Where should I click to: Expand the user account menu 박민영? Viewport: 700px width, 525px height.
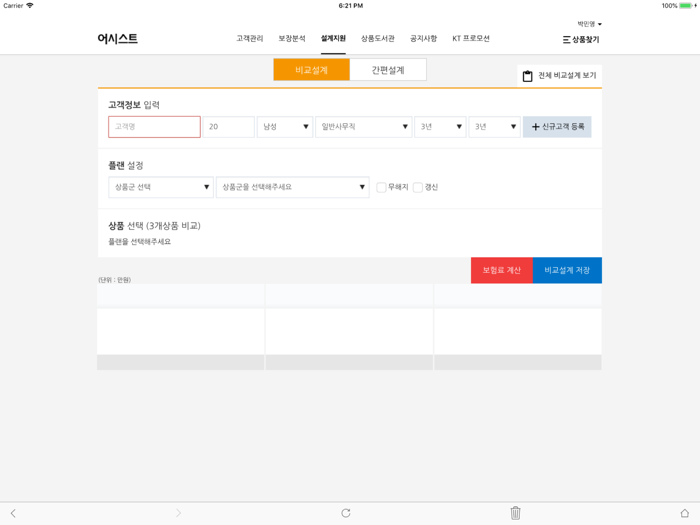[x=589, y=24]
